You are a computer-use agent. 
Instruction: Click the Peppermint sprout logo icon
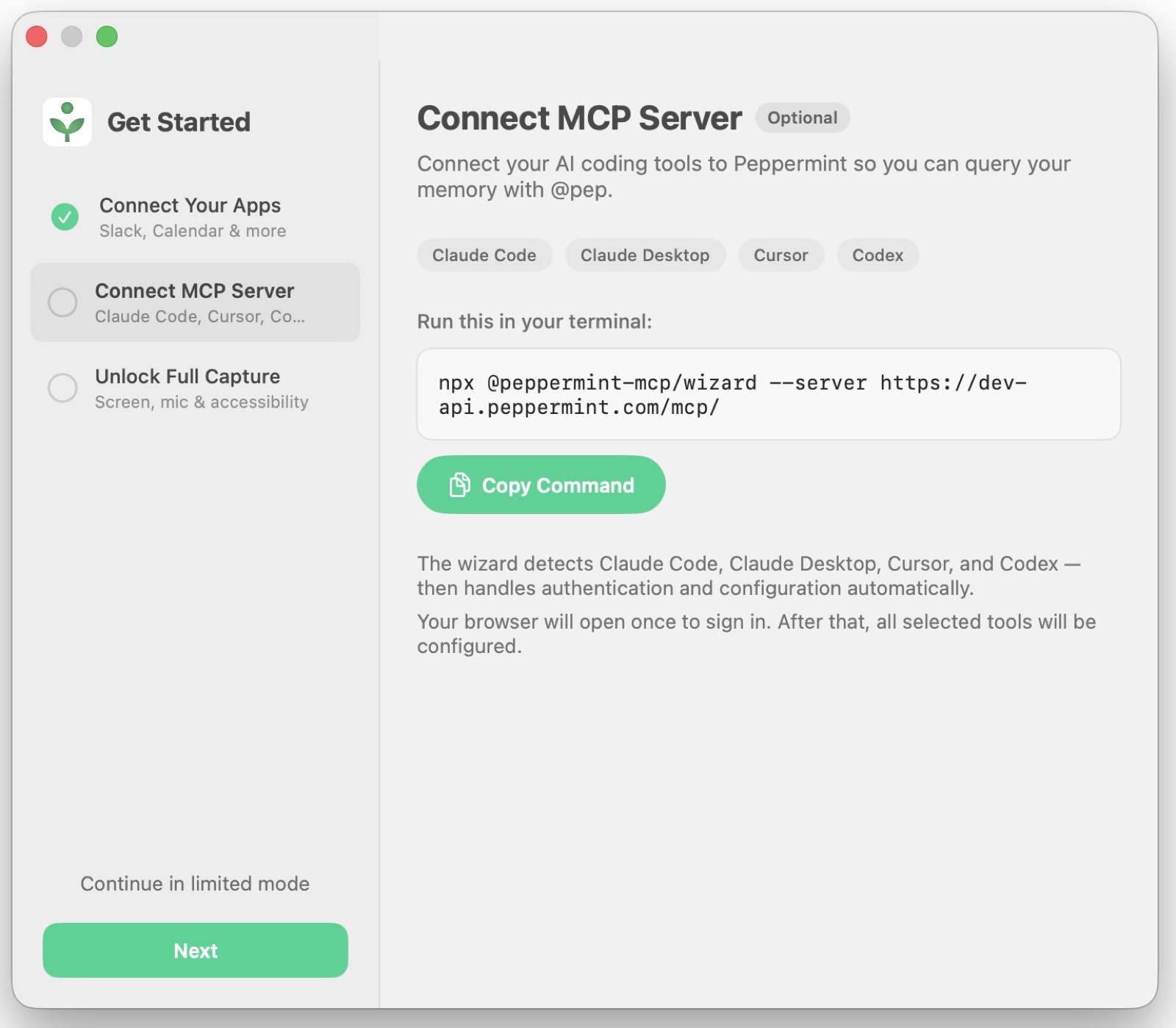(67, 122)
